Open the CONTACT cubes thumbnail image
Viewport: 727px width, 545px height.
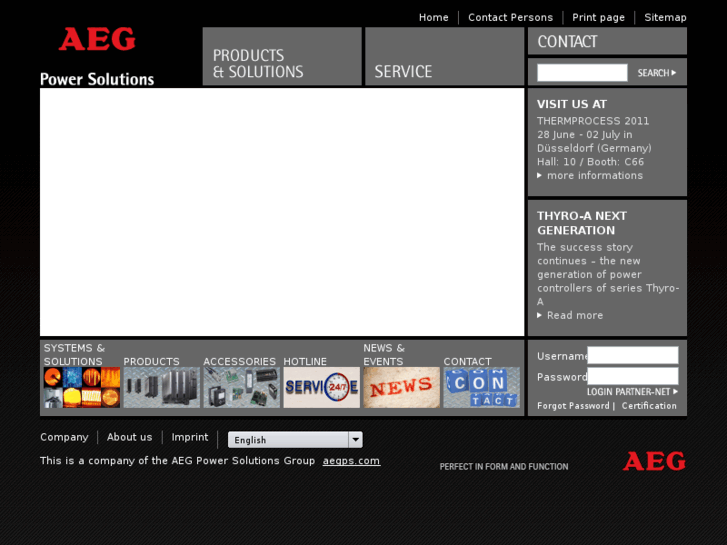481,387
